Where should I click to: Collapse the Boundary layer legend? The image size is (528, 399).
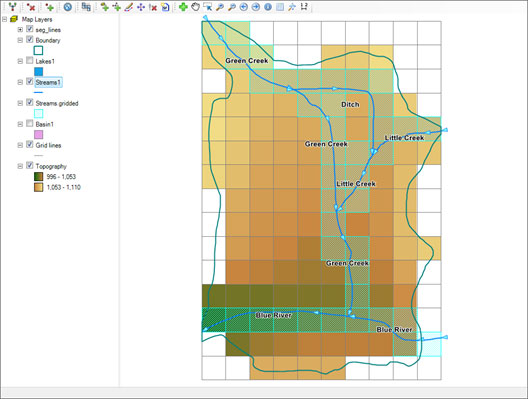(x=20, y=40)
